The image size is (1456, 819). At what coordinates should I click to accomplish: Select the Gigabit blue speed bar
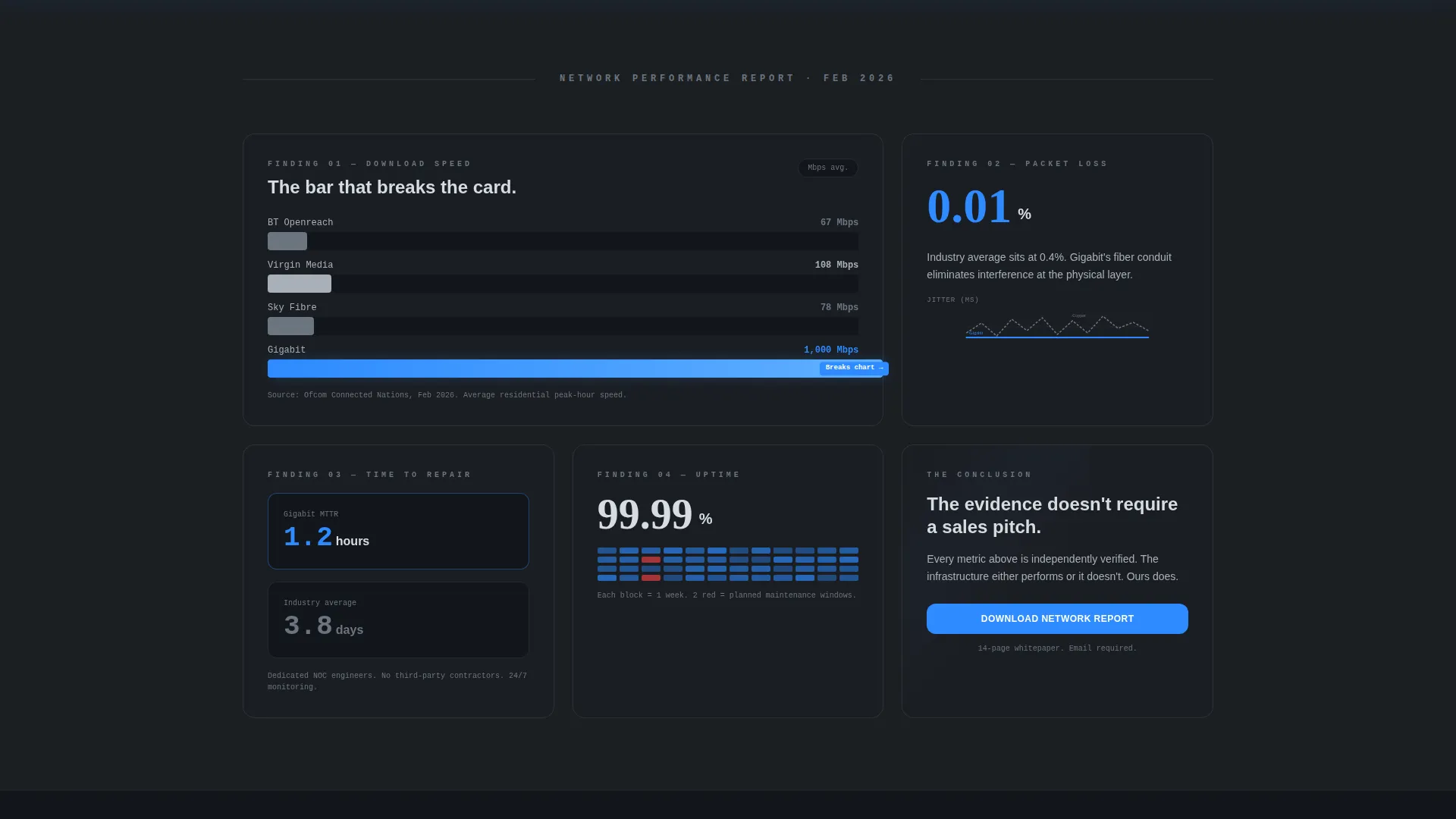pyautogui.click(x=575, y=369)
